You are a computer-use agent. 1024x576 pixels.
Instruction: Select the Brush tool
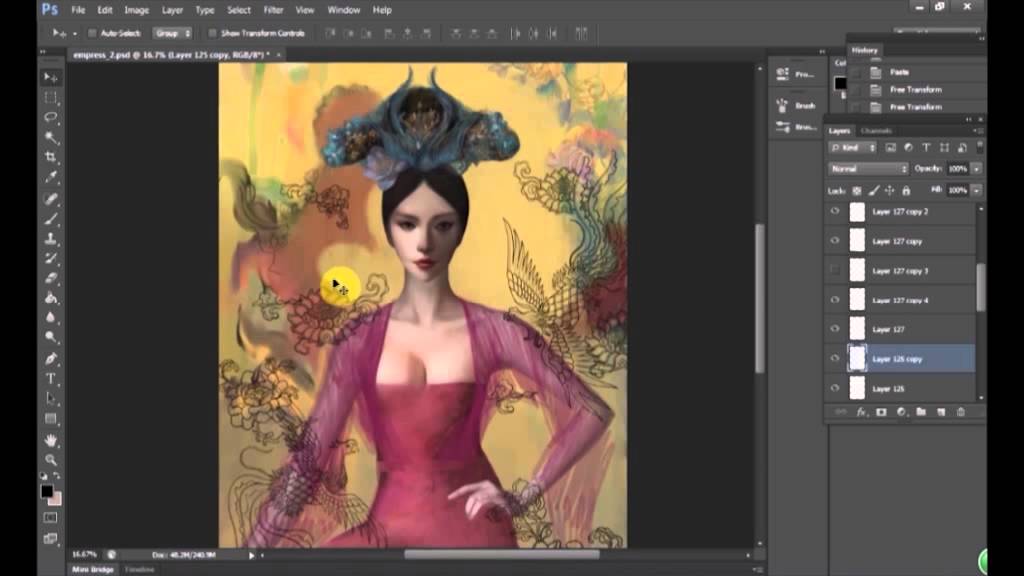tap(51, 219)
